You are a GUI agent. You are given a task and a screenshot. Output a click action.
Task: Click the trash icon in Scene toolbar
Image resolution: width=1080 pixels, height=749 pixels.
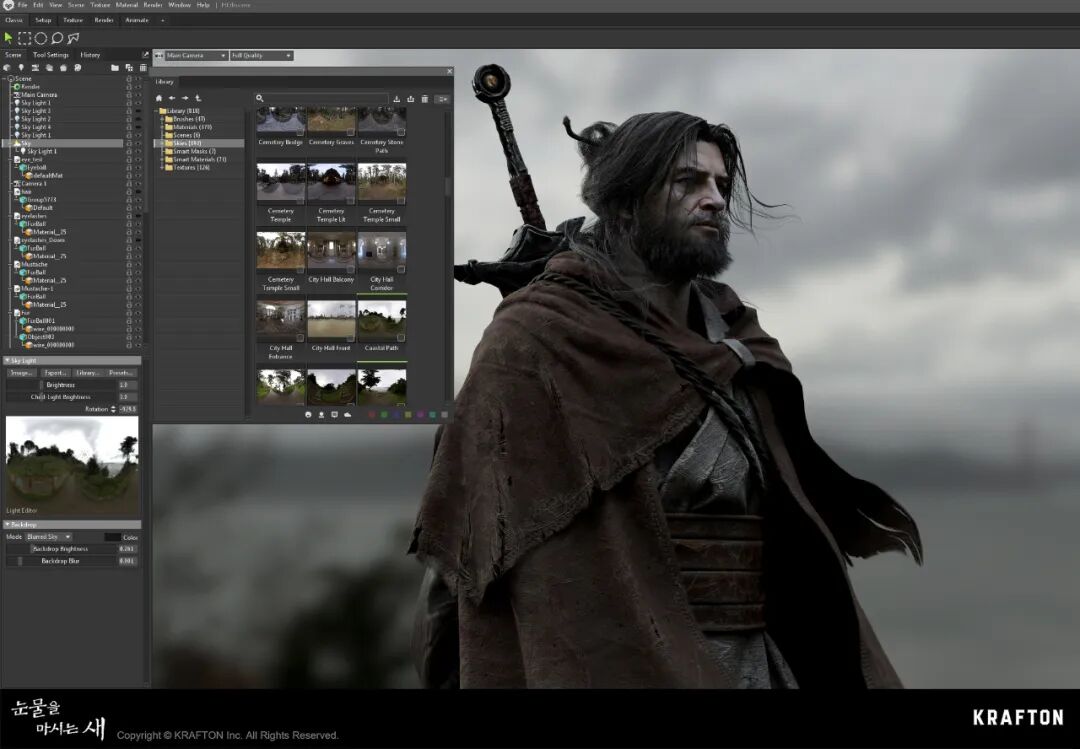tap(143, 68)
